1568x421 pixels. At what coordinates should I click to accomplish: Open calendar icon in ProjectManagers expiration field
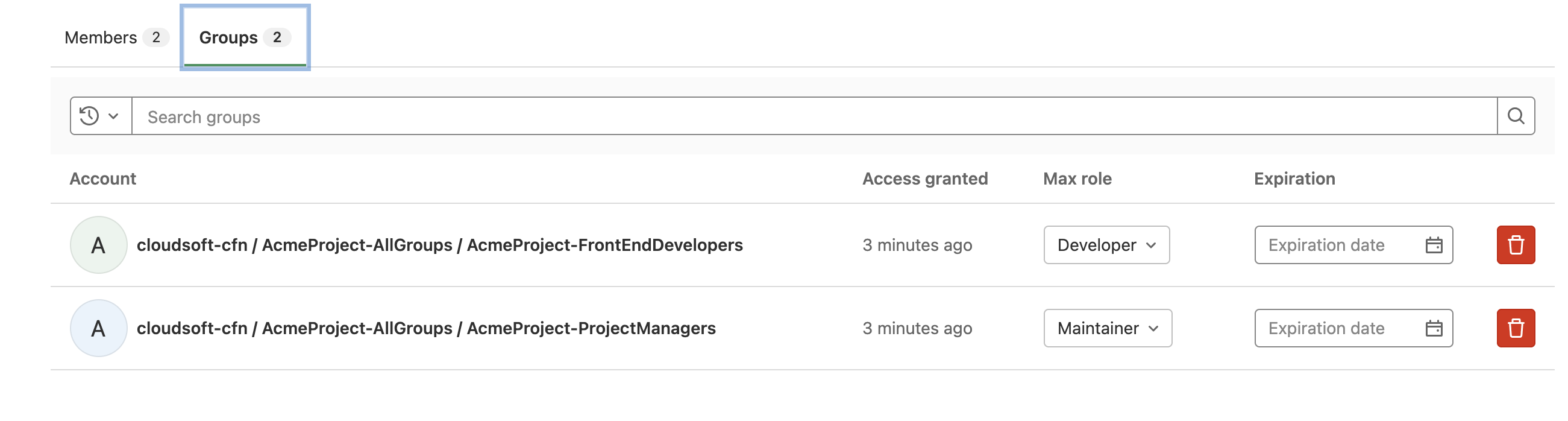(x=1434, y=328)
